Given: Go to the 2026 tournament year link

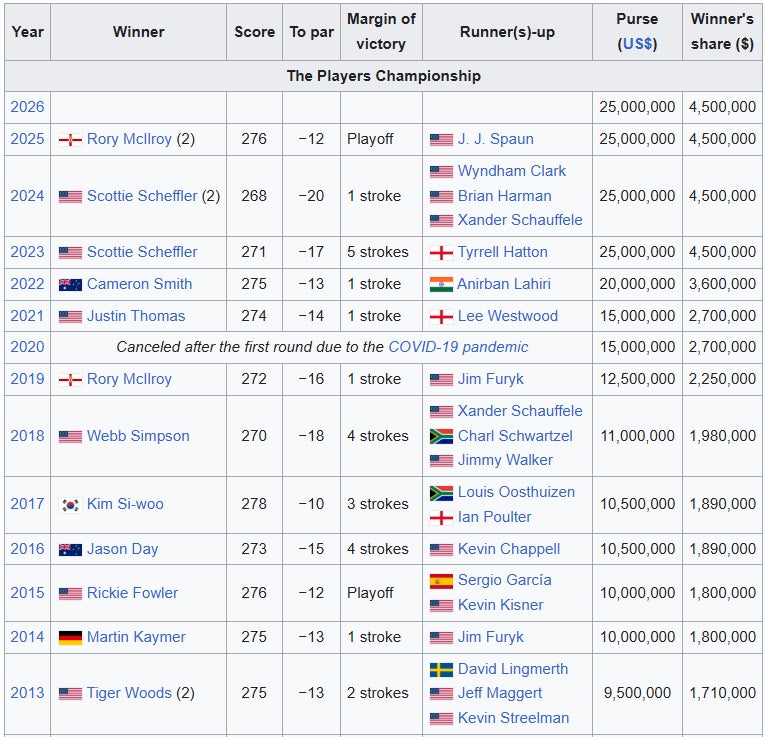Looking at the screenshot, I should pyautogui.click(x=27, y=106).
